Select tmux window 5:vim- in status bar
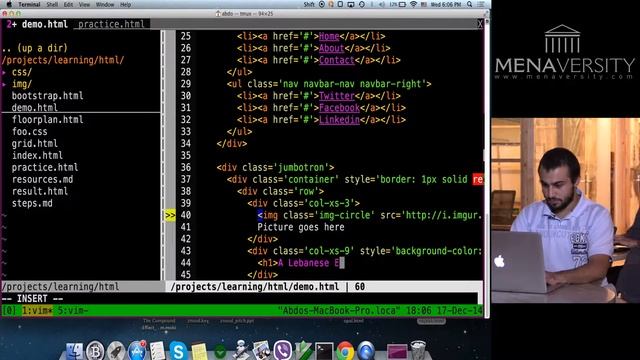The image size is (640, 360). tap(73, 311)
